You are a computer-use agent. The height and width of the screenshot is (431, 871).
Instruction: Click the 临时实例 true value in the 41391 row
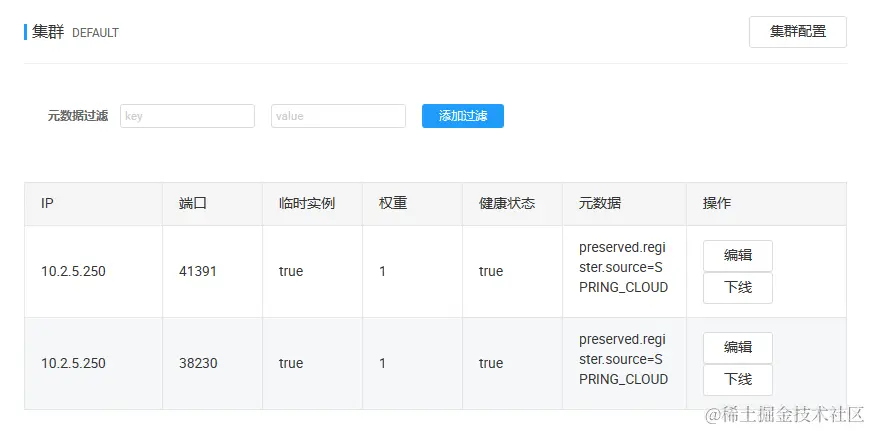tap(291, 272)
